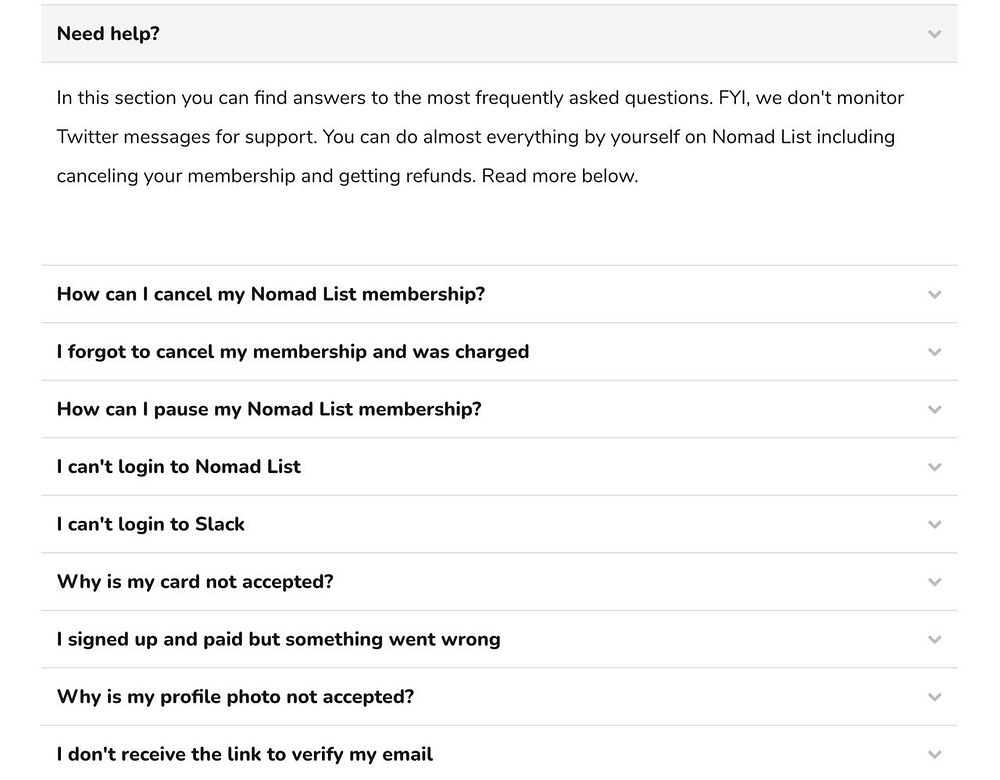Expand chevron beside 'forgot to cancel' question

(x=934, y=352)
